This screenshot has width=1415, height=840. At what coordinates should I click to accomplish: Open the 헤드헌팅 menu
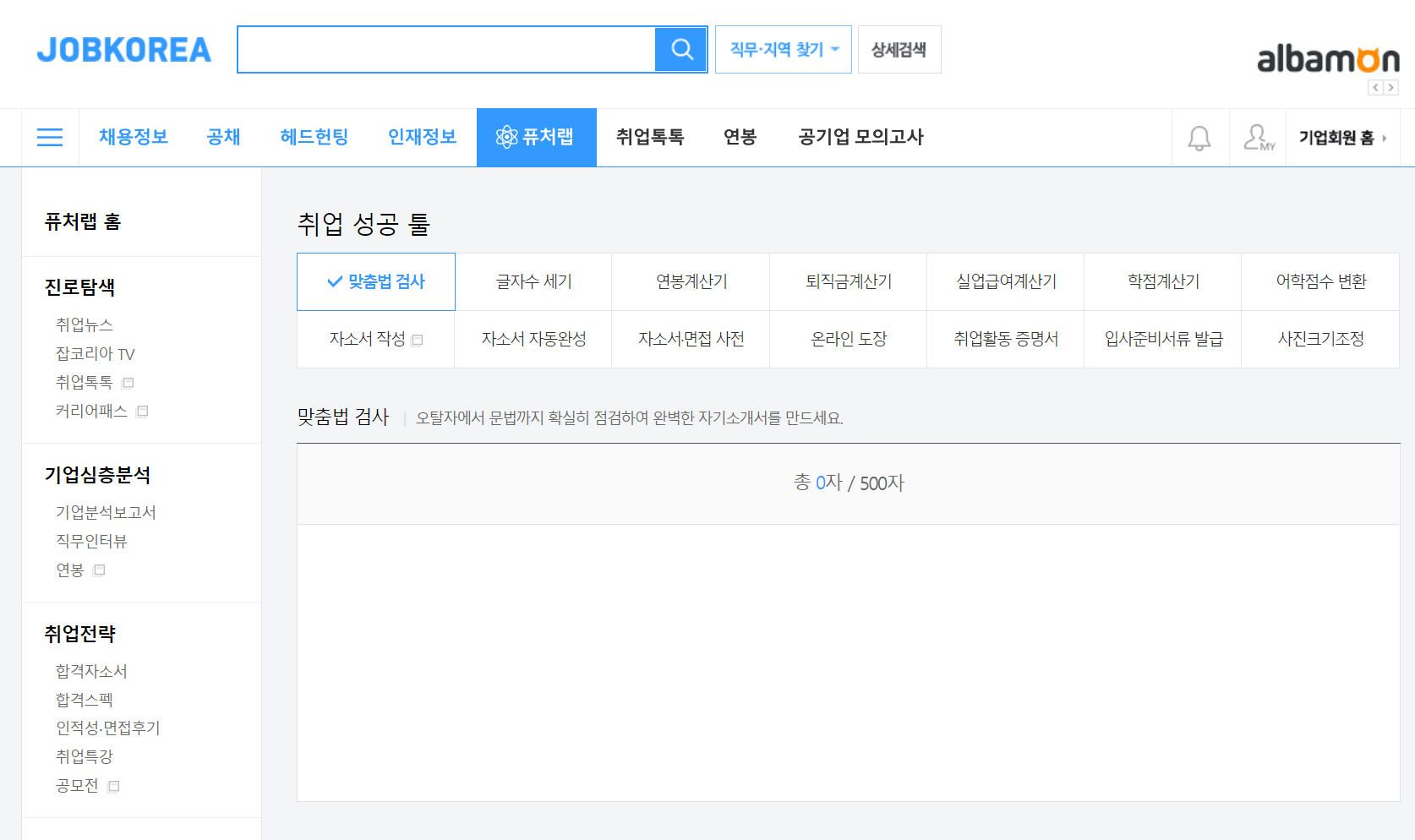point(314,137)
